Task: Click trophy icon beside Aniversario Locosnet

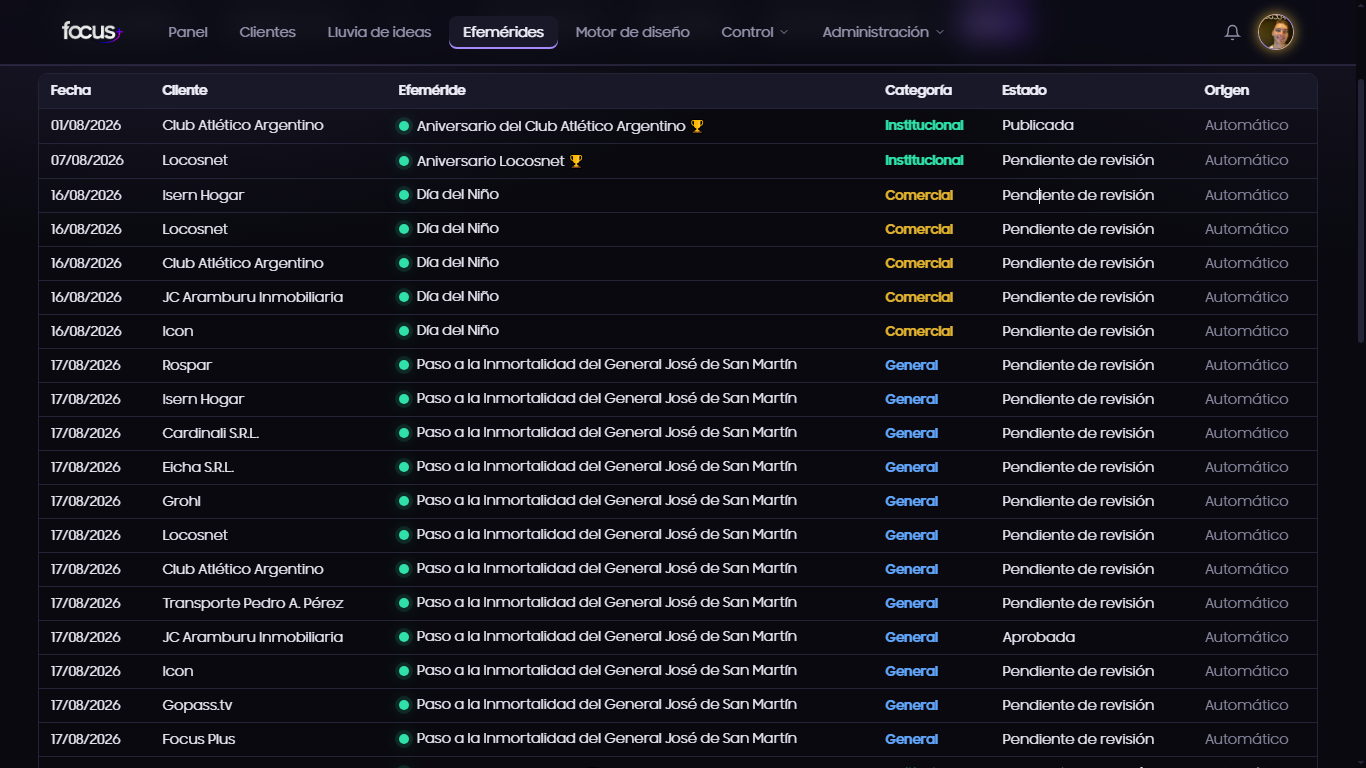Action: click(x=576, y=161)
